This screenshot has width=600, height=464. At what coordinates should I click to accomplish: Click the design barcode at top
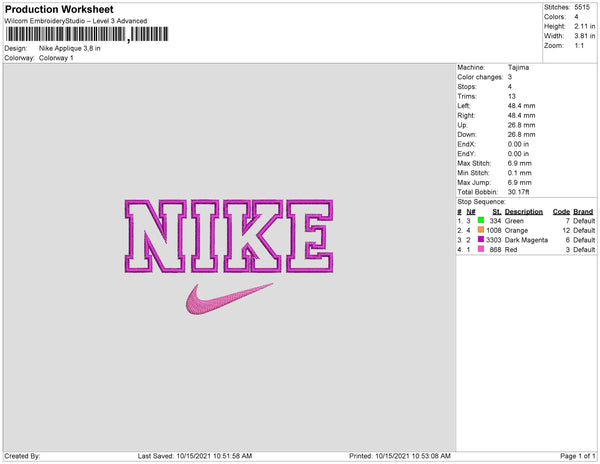pos(87,34)
